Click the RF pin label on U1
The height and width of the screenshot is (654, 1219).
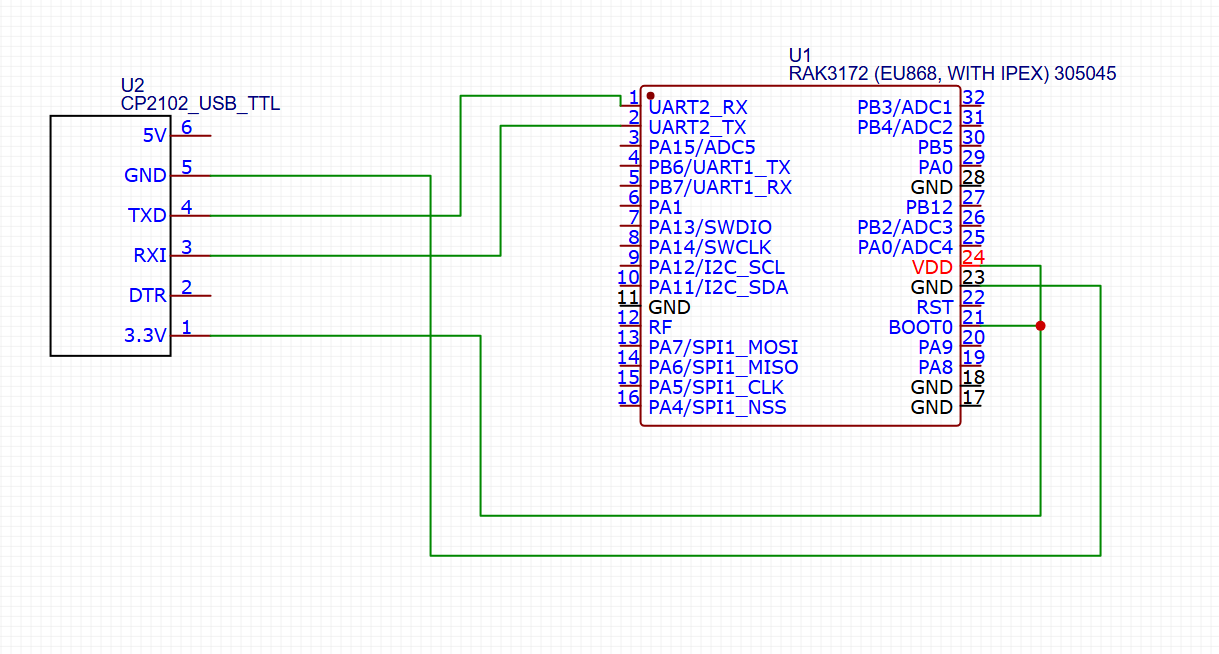[x=660, y=327]
